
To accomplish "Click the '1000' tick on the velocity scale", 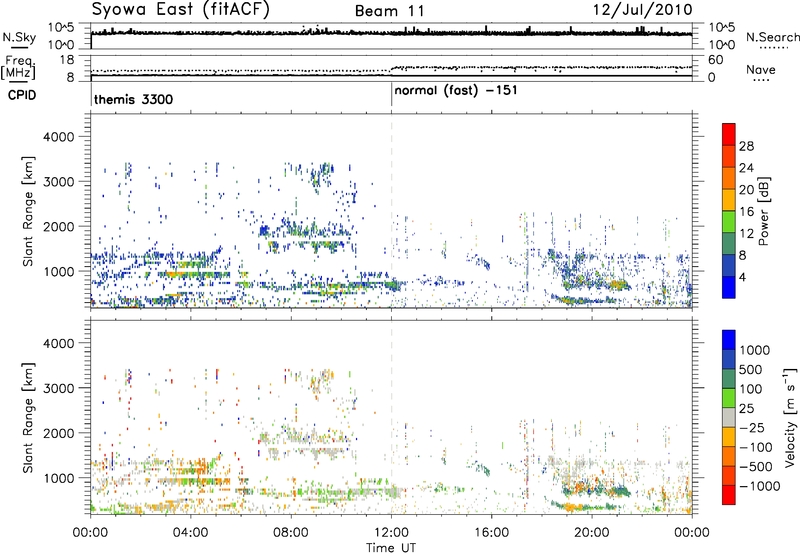I will point(755,350).
